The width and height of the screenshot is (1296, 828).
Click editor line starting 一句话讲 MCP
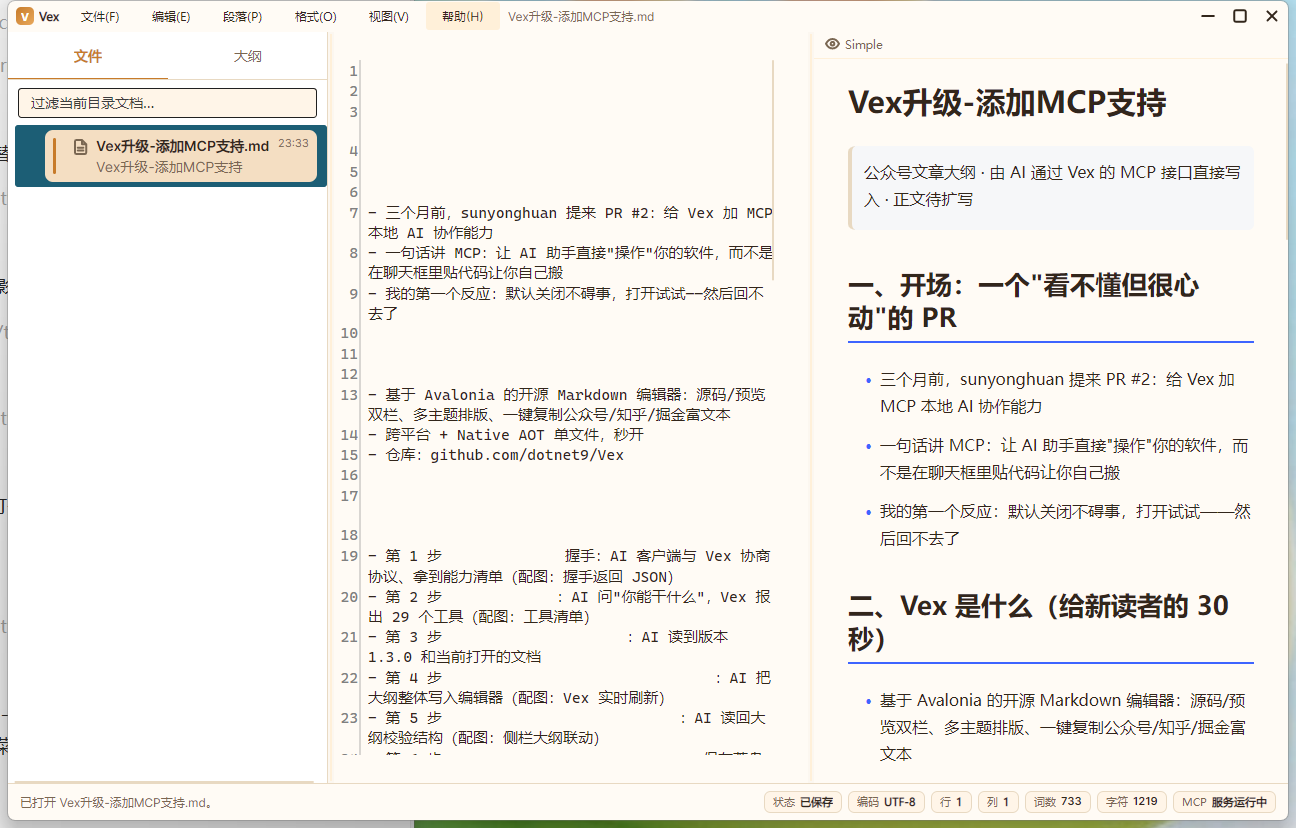point(570,262)
